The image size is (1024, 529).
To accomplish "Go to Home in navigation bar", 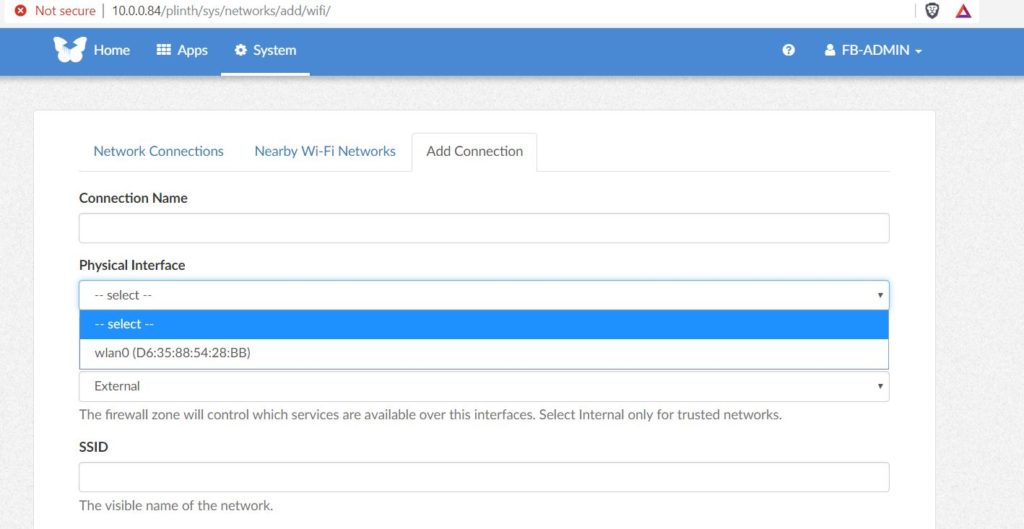I will click(112, 50).
